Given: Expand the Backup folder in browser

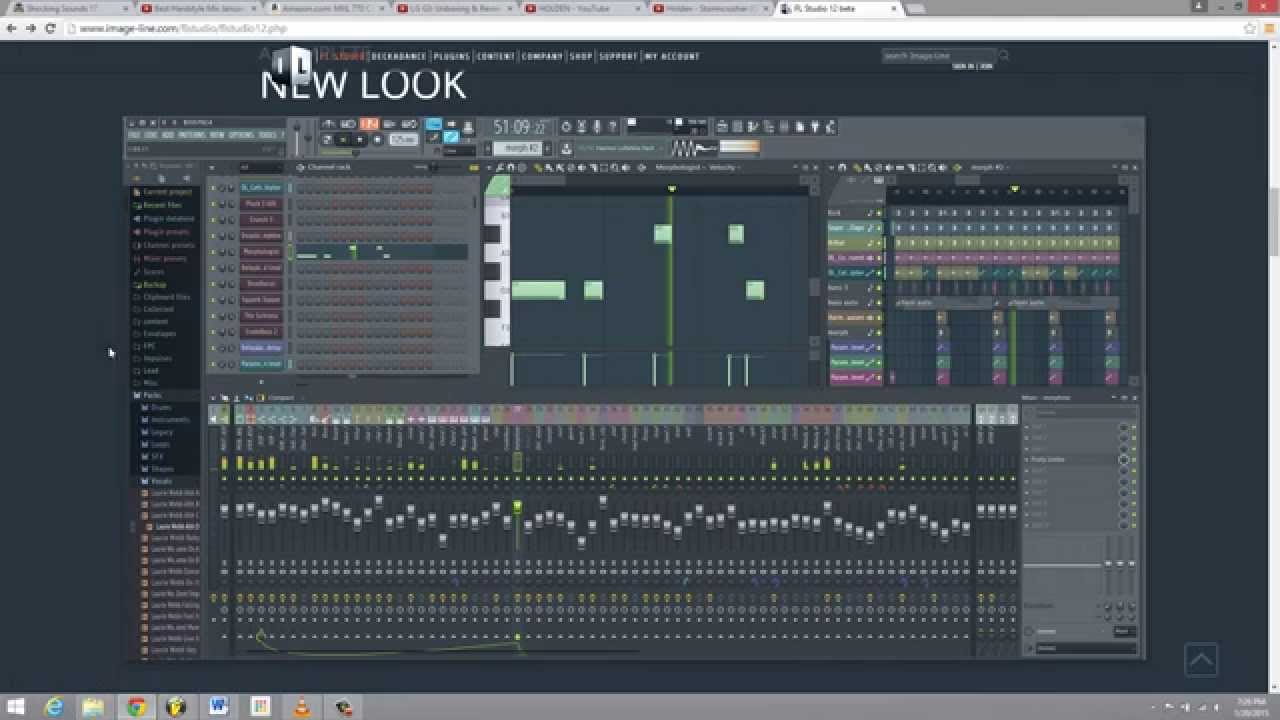Looking at the screenshot, I should tap(154, 284).
